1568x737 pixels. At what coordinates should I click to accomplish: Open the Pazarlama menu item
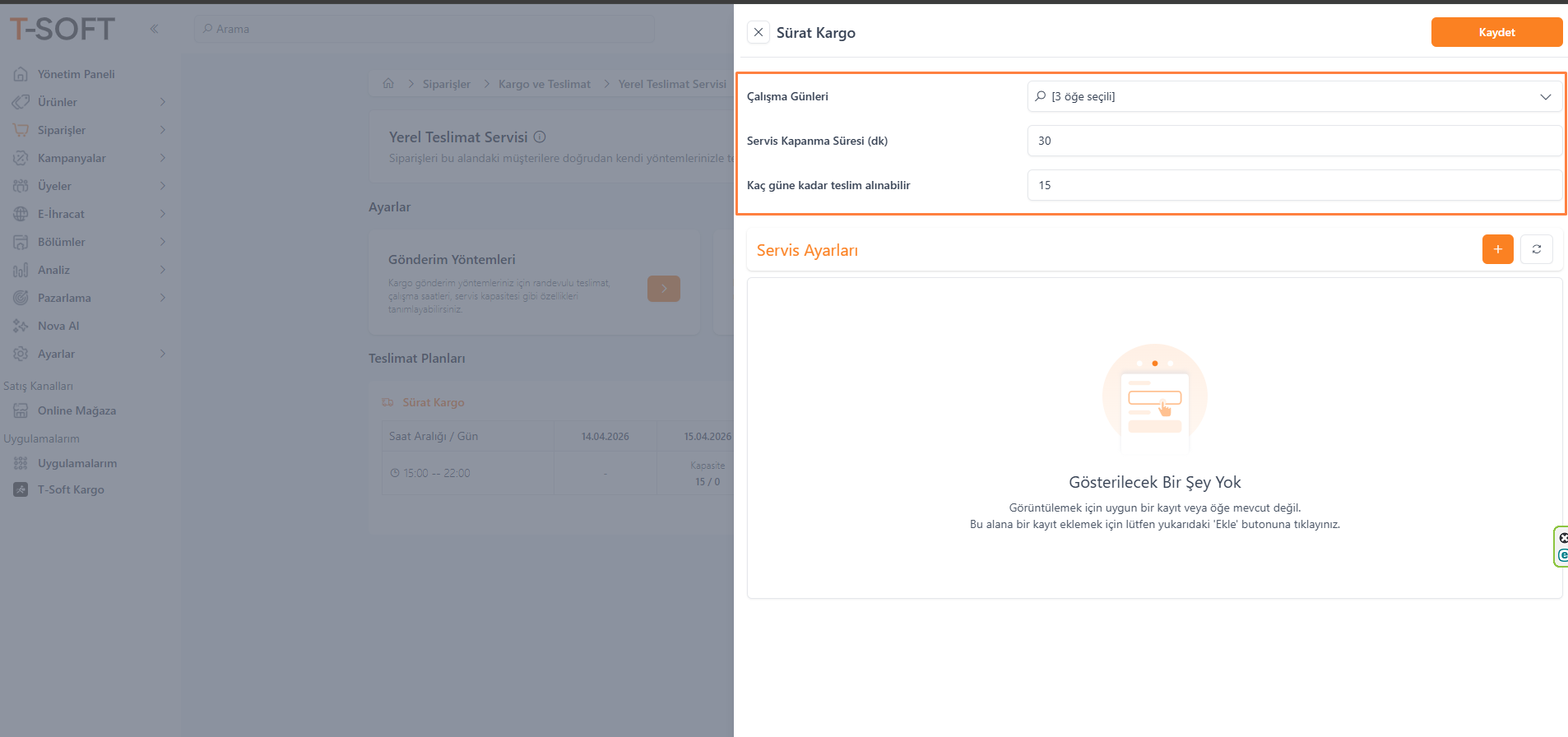90,298
